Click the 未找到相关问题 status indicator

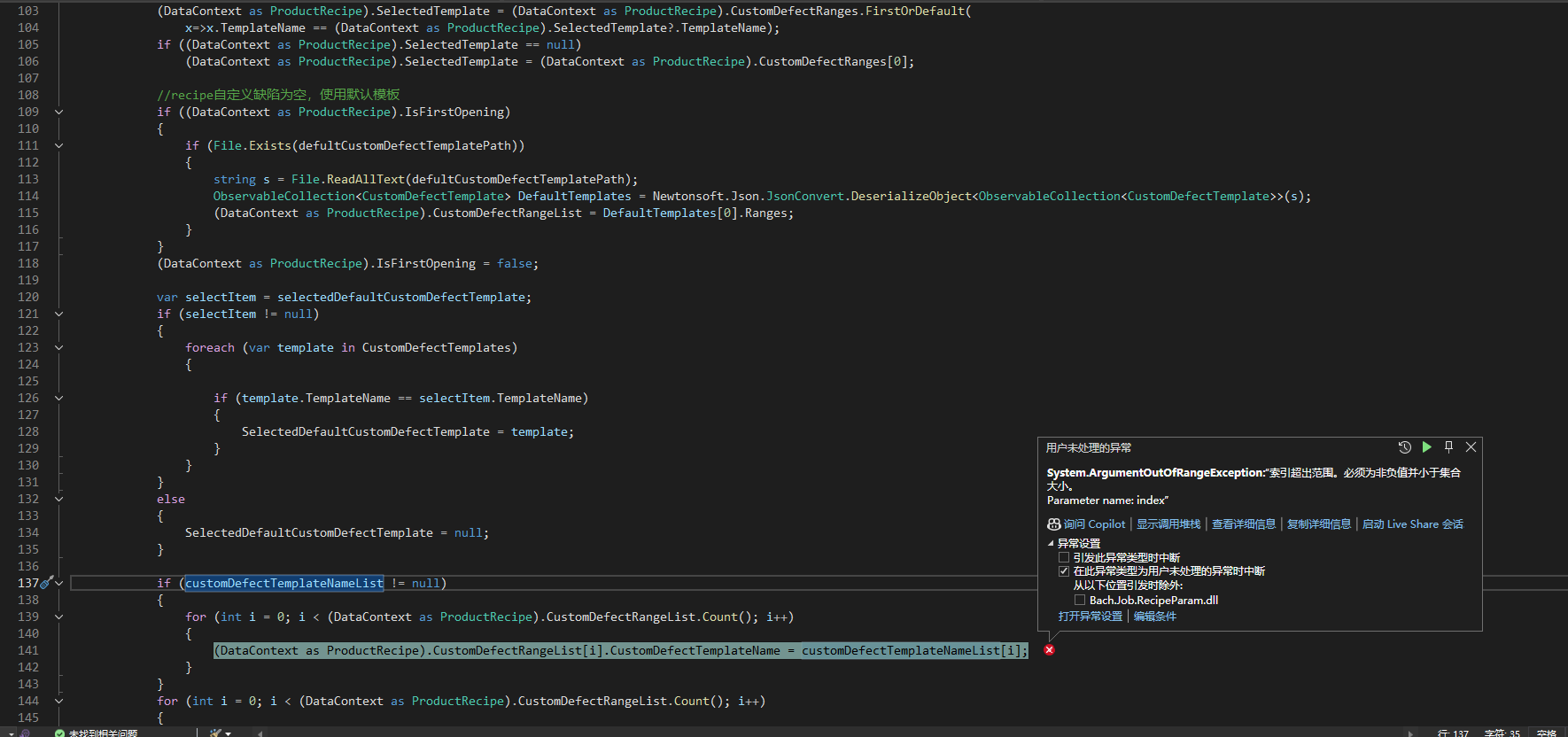97,733
